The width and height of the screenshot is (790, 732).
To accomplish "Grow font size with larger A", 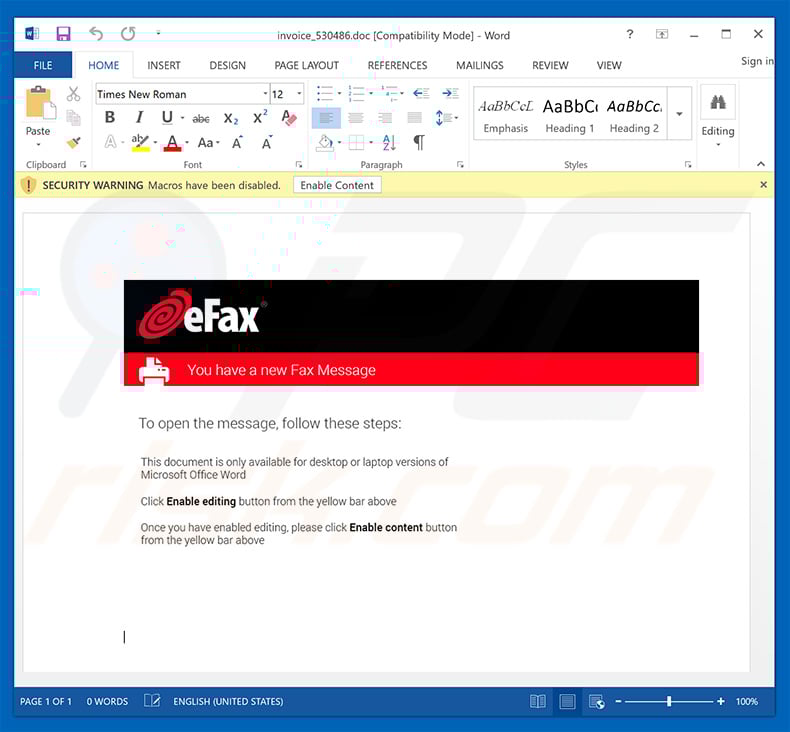I will pos(237,143).
